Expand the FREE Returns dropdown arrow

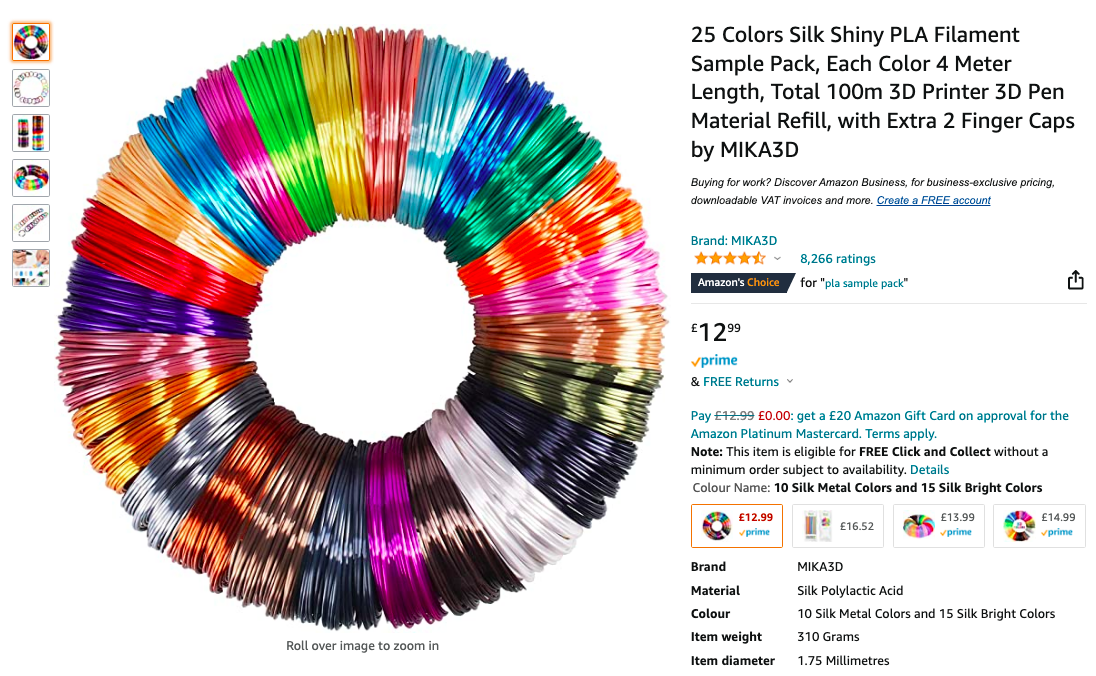pyautogui.click(x=790, y=382)
